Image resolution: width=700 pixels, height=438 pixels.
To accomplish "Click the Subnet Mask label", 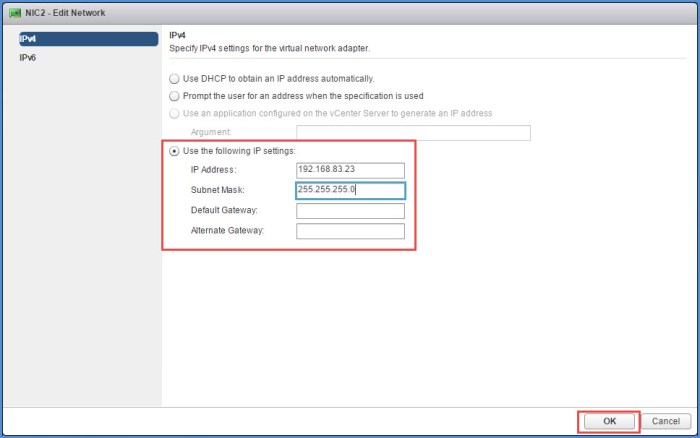I will click(x=217, y=190).
